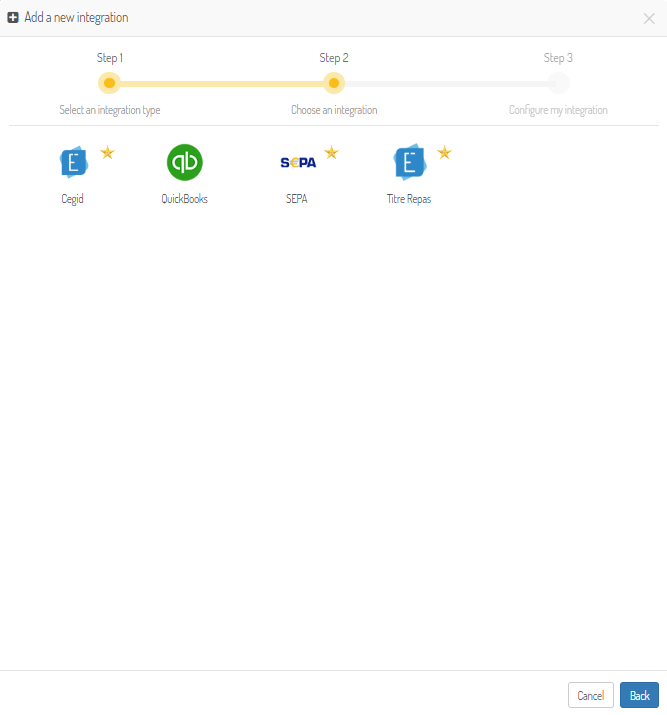Close the Add a new integration dialog
Screen dimensions: 667x715
pos(649,18)
